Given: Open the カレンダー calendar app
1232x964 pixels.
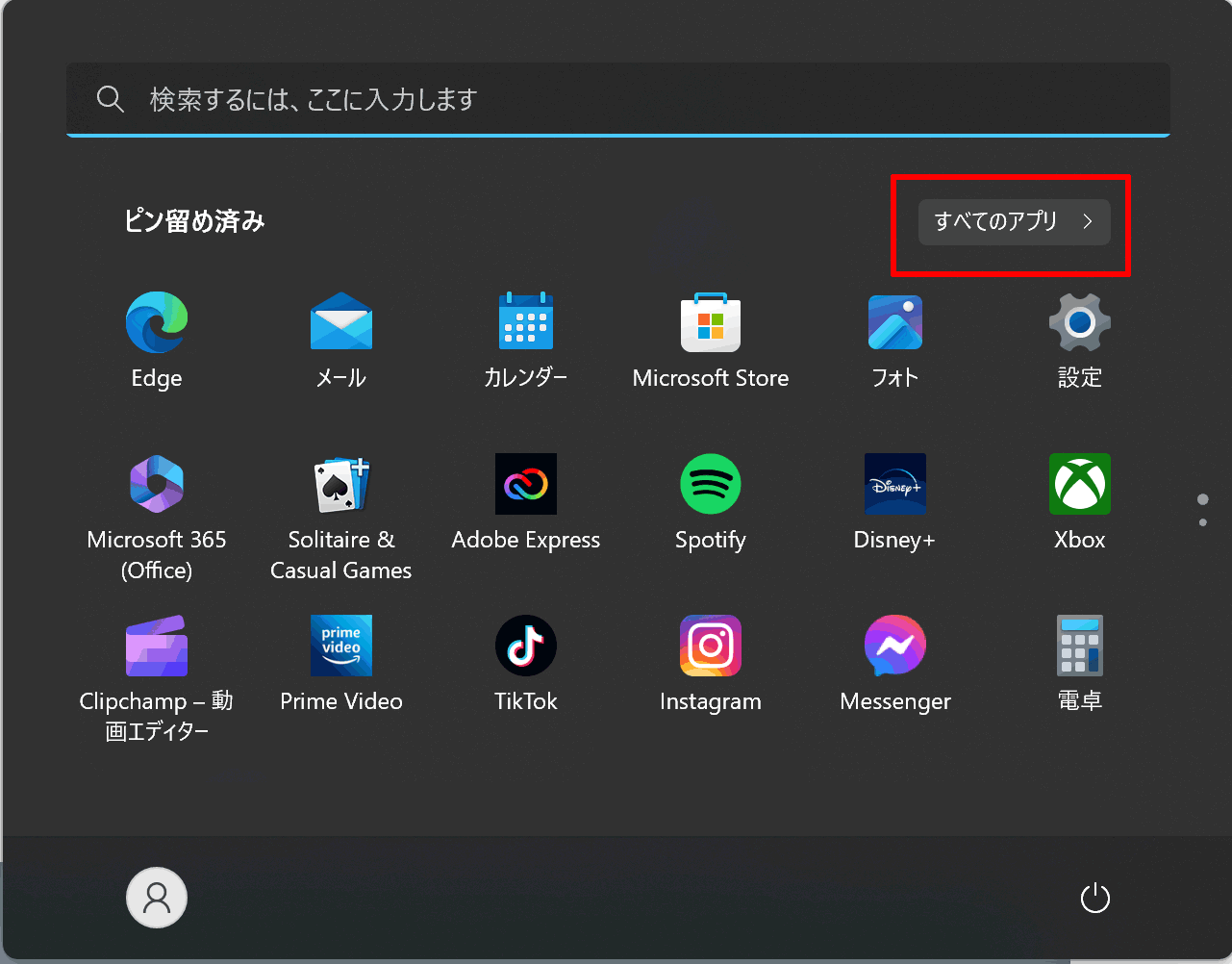Looking at the screenshot, I should pos(526,341).
